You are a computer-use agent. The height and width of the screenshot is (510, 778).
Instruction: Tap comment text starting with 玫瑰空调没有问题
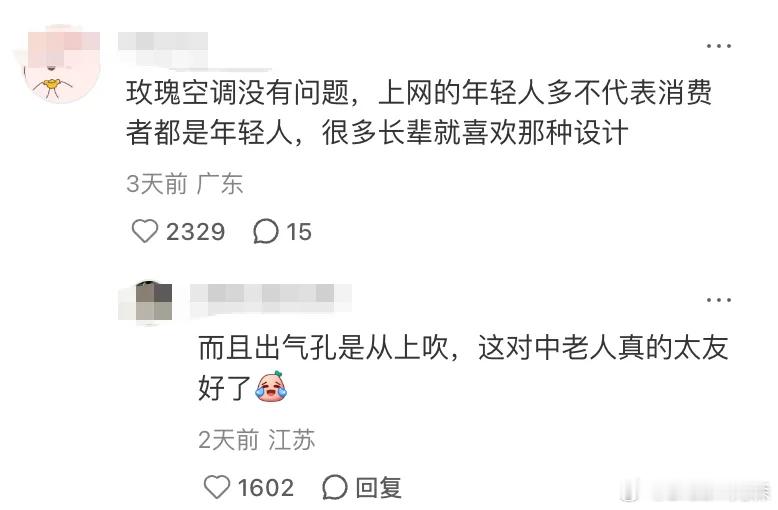click(x=419, y=113)
